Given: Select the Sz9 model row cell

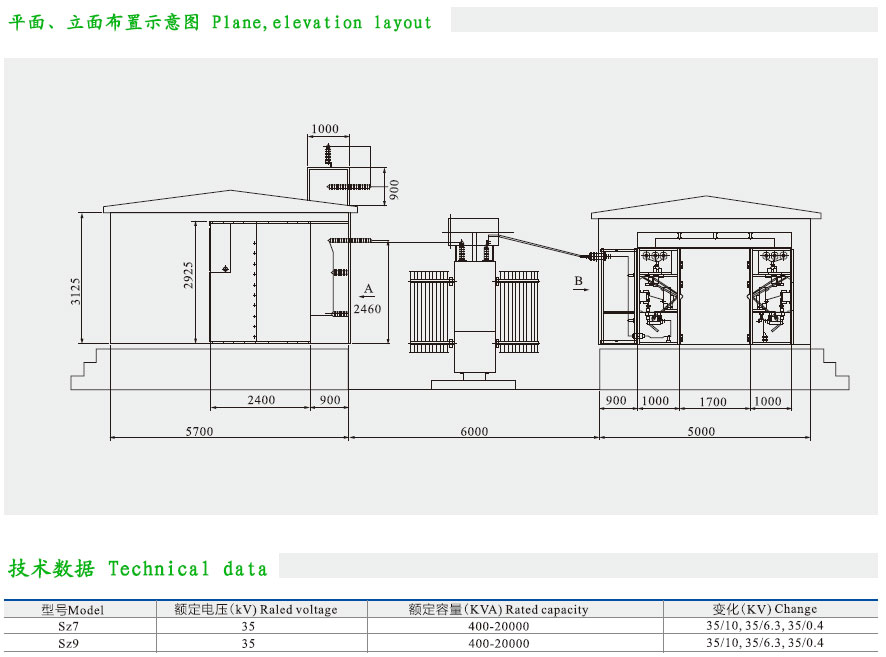Looking at the screenshot, I should point(68,644).
